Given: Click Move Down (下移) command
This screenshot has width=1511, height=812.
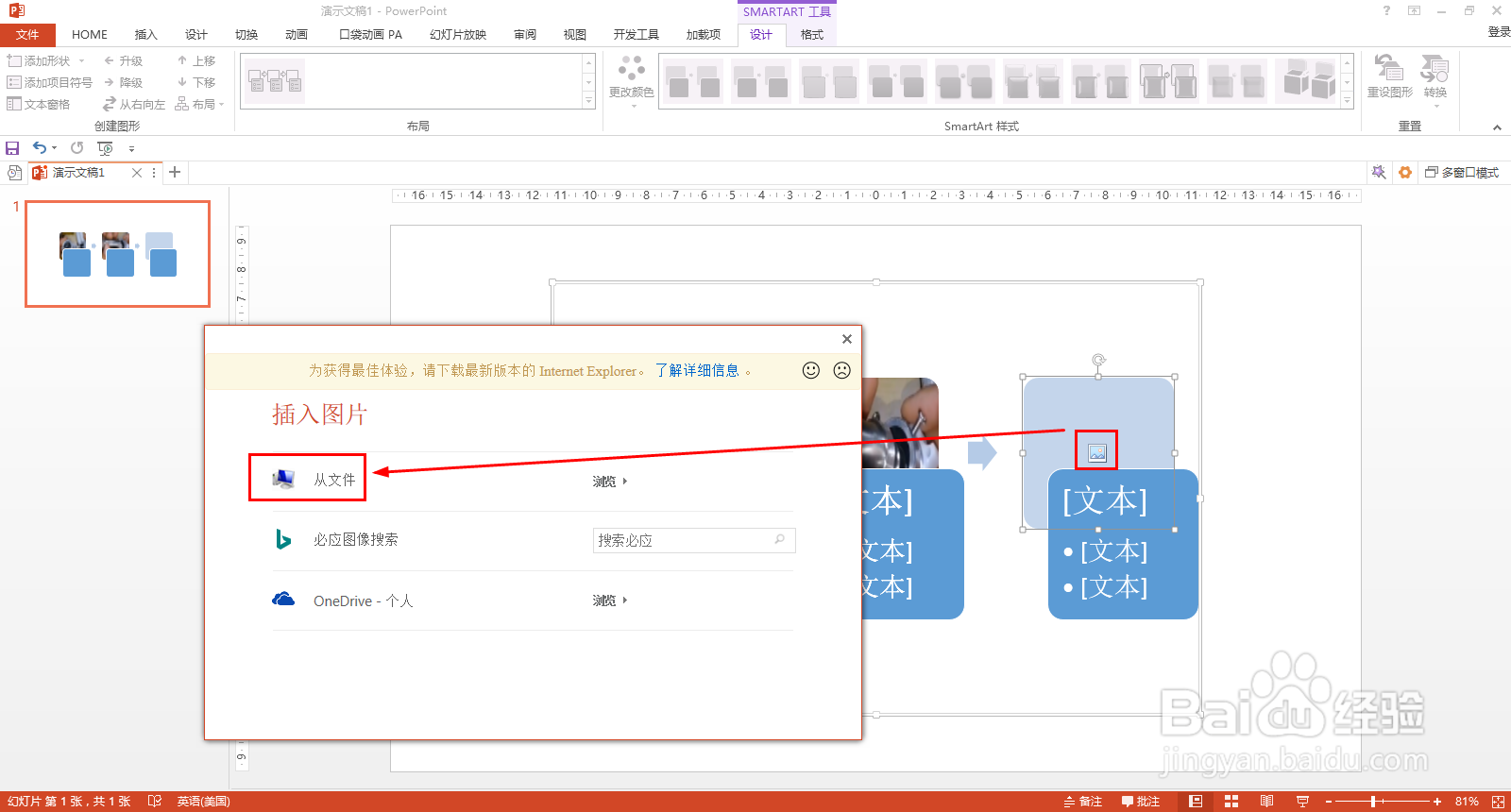Looking at the screenshot, I should (x=196, y=82).
